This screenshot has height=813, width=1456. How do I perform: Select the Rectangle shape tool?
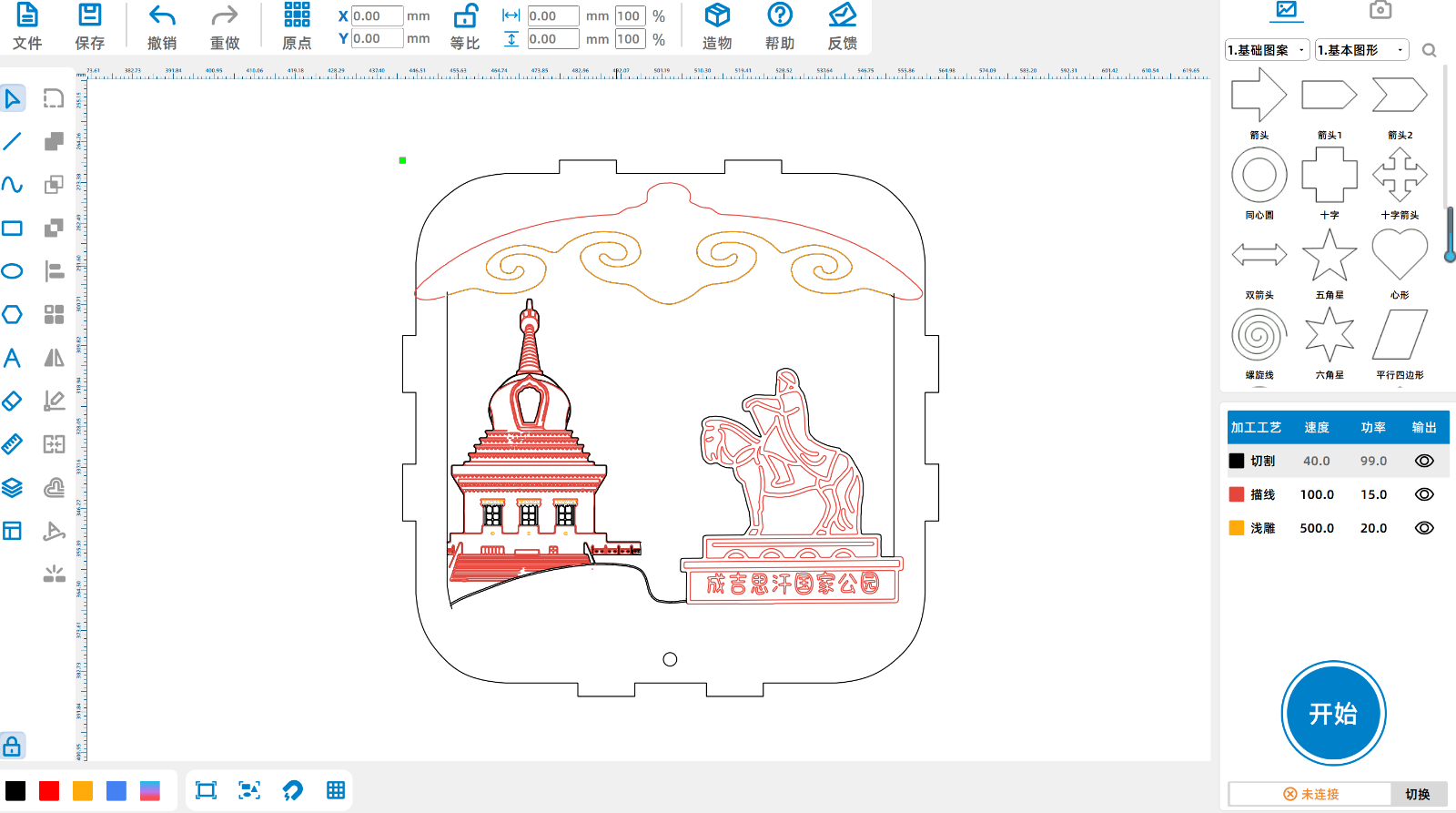pyautogui.click(x=13, y=228)
